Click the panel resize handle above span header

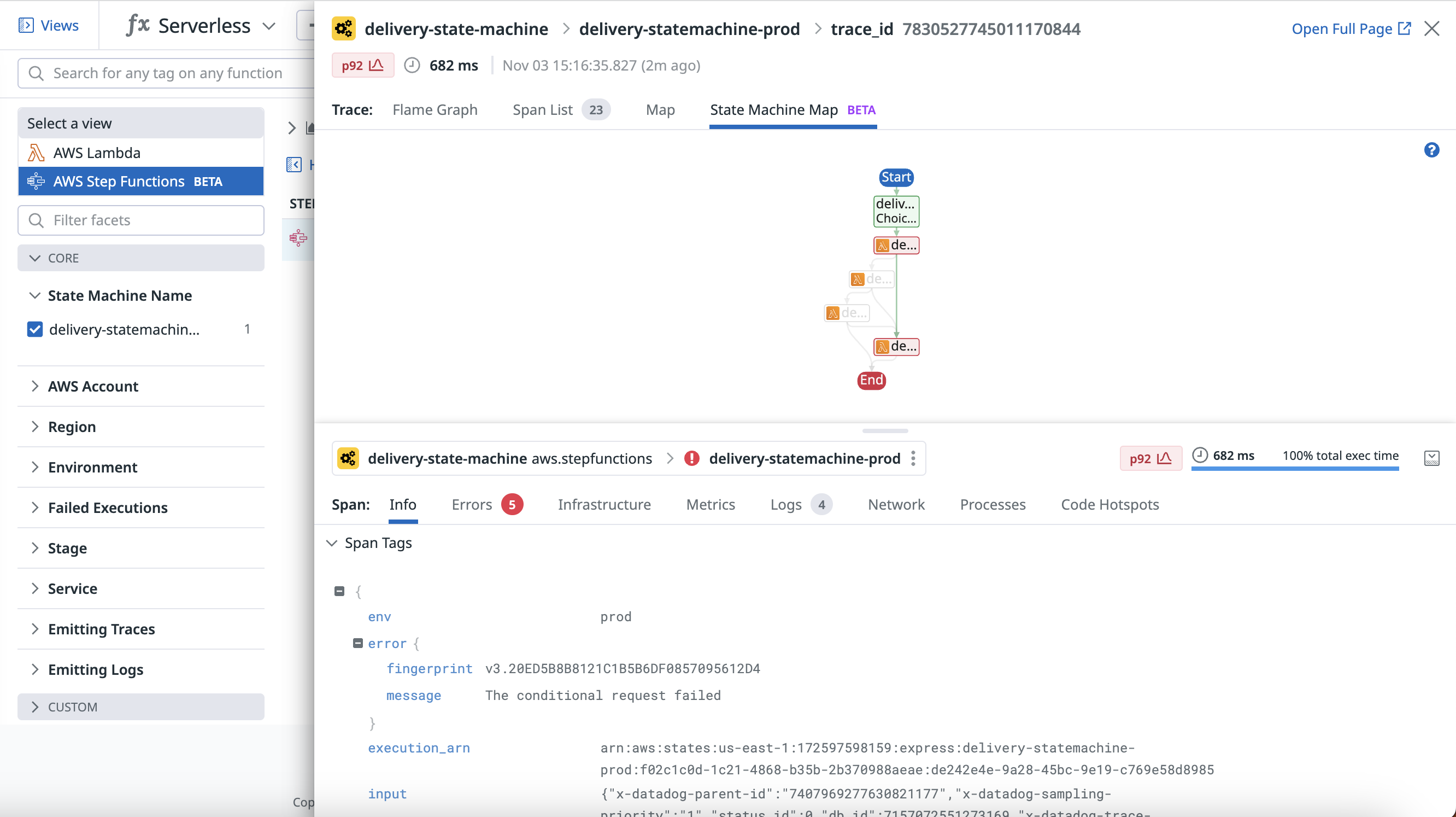click(x=884, y=431)
